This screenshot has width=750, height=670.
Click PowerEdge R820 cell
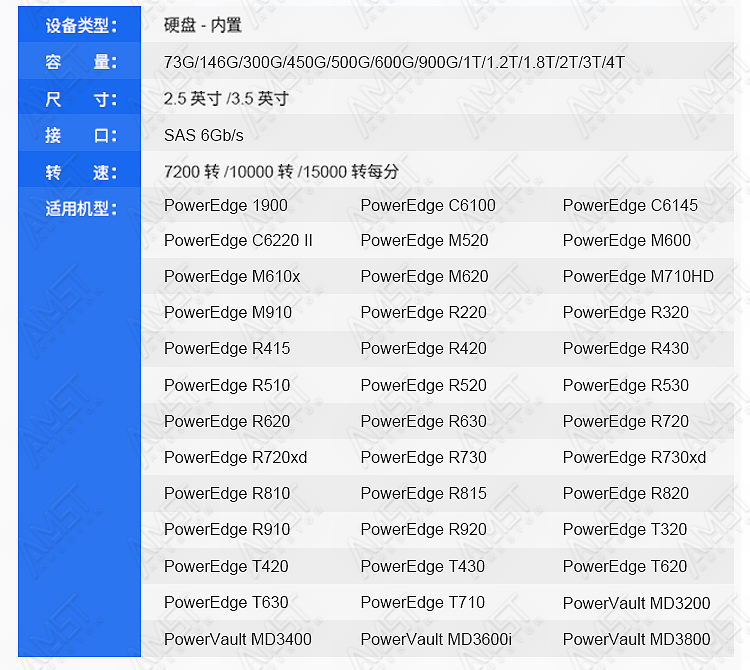(x=626, y=494)
